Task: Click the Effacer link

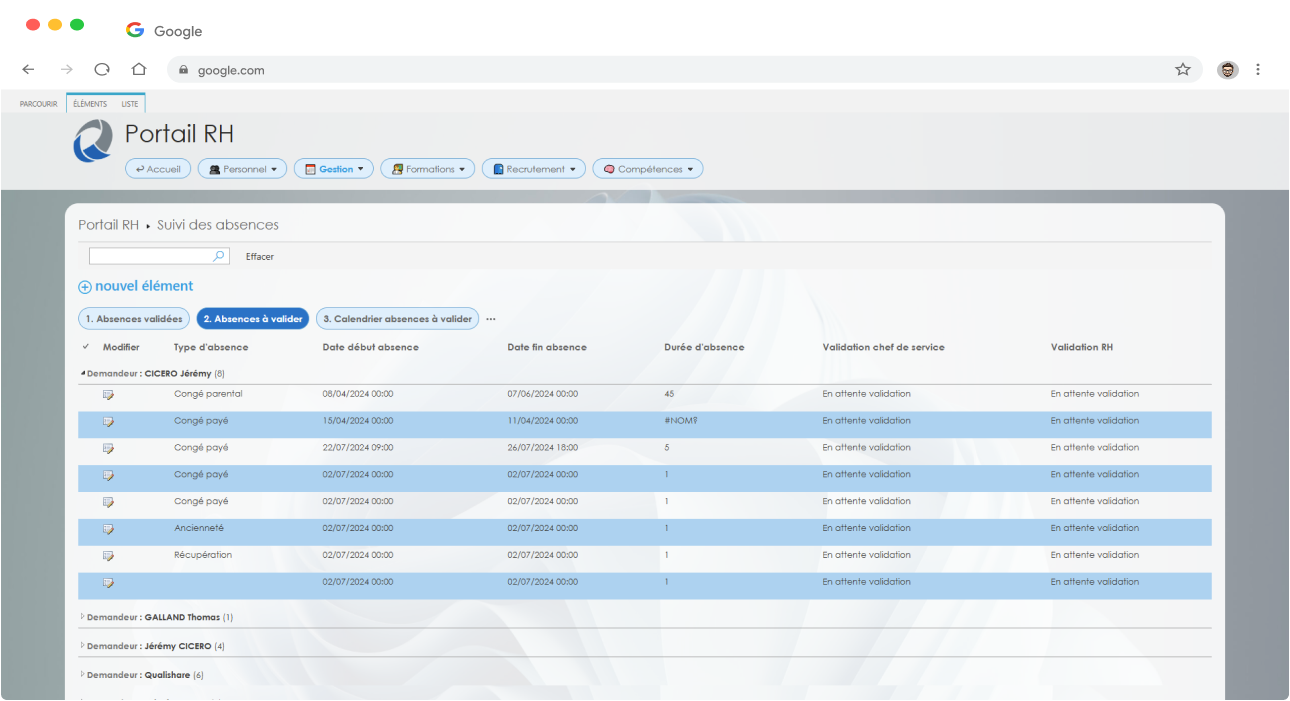Action: pyautogui.click(x=260, y=257)
